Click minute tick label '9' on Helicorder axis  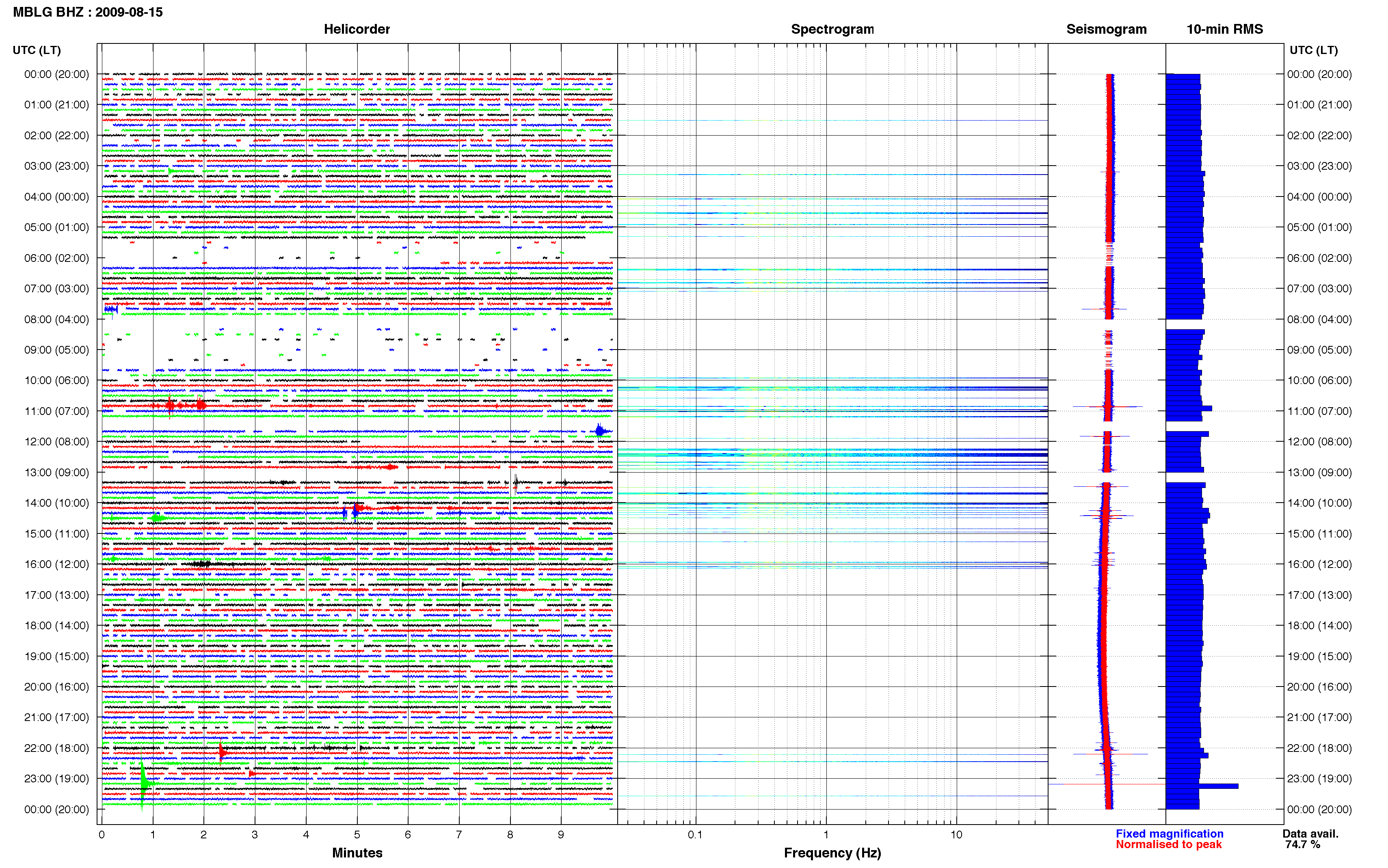(x=561, y=835)
